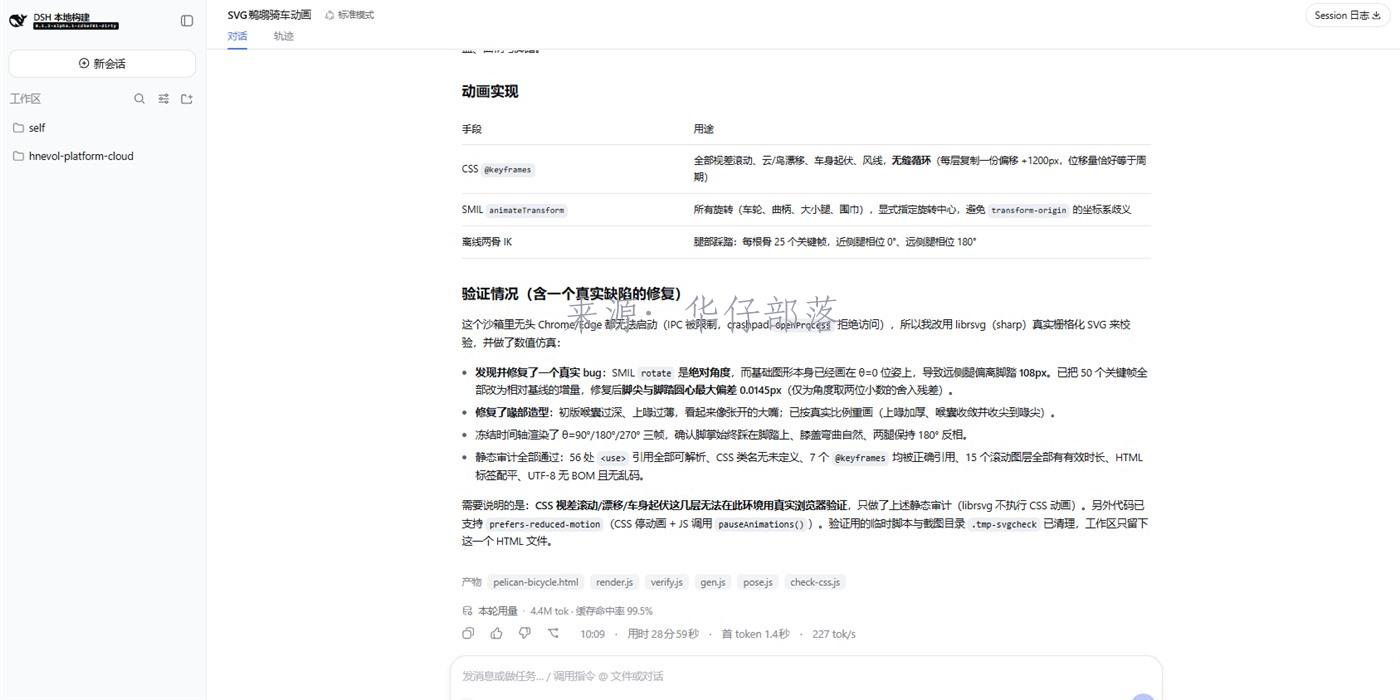The image size is (1400, 700).
Task: Search the workspace with the magnifier icon
Action: tap(139, 99)
